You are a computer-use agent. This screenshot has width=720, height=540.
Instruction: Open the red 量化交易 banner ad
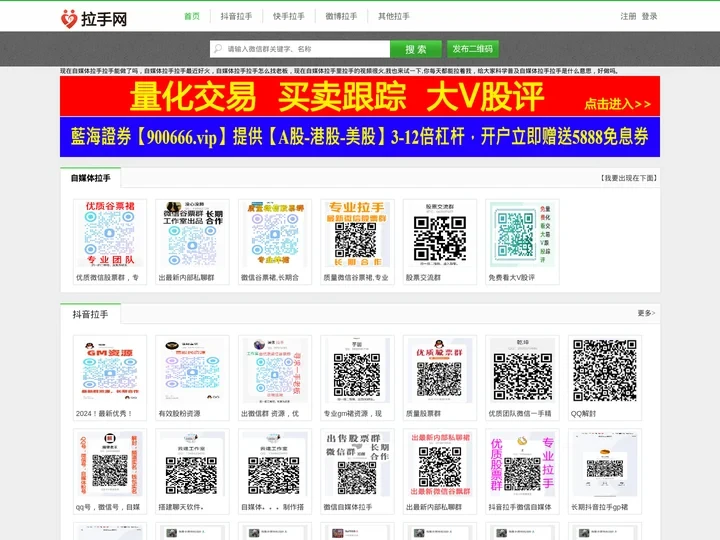(x=360, y=96)
